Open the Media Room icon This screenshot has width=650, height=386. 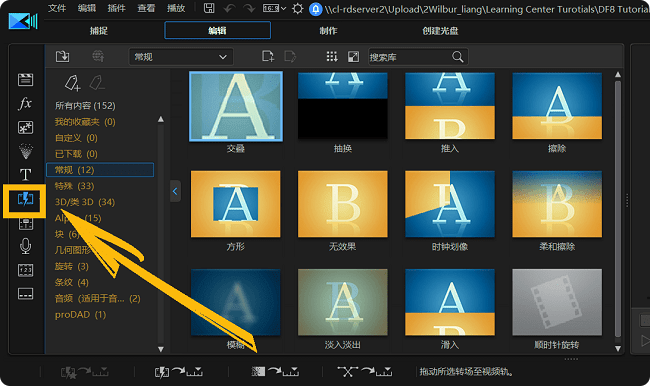25,79
